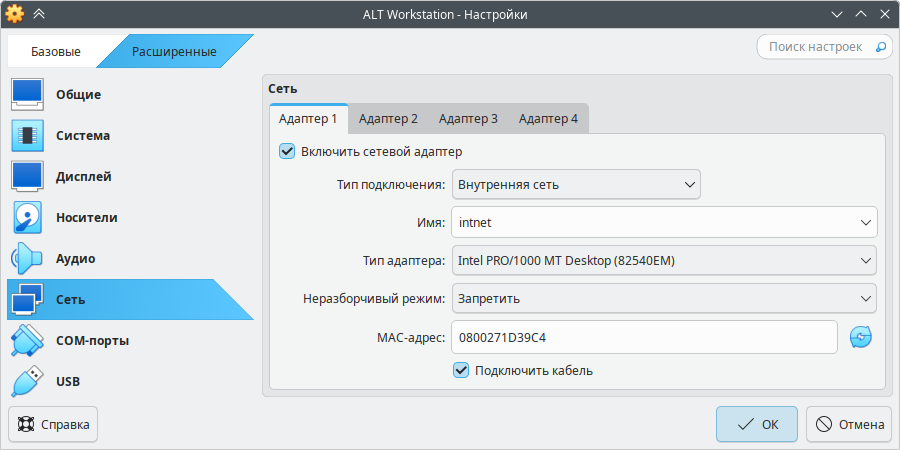The height and width of the screenshot is (450, 900).
Task: Select the System (Система) chip icon
Action: 28,135
